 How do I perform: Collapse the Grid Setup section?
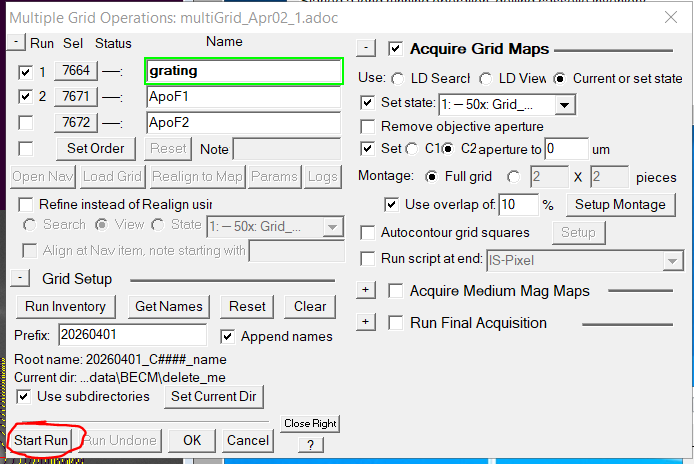pyautogui.click(x=19, y=278)
